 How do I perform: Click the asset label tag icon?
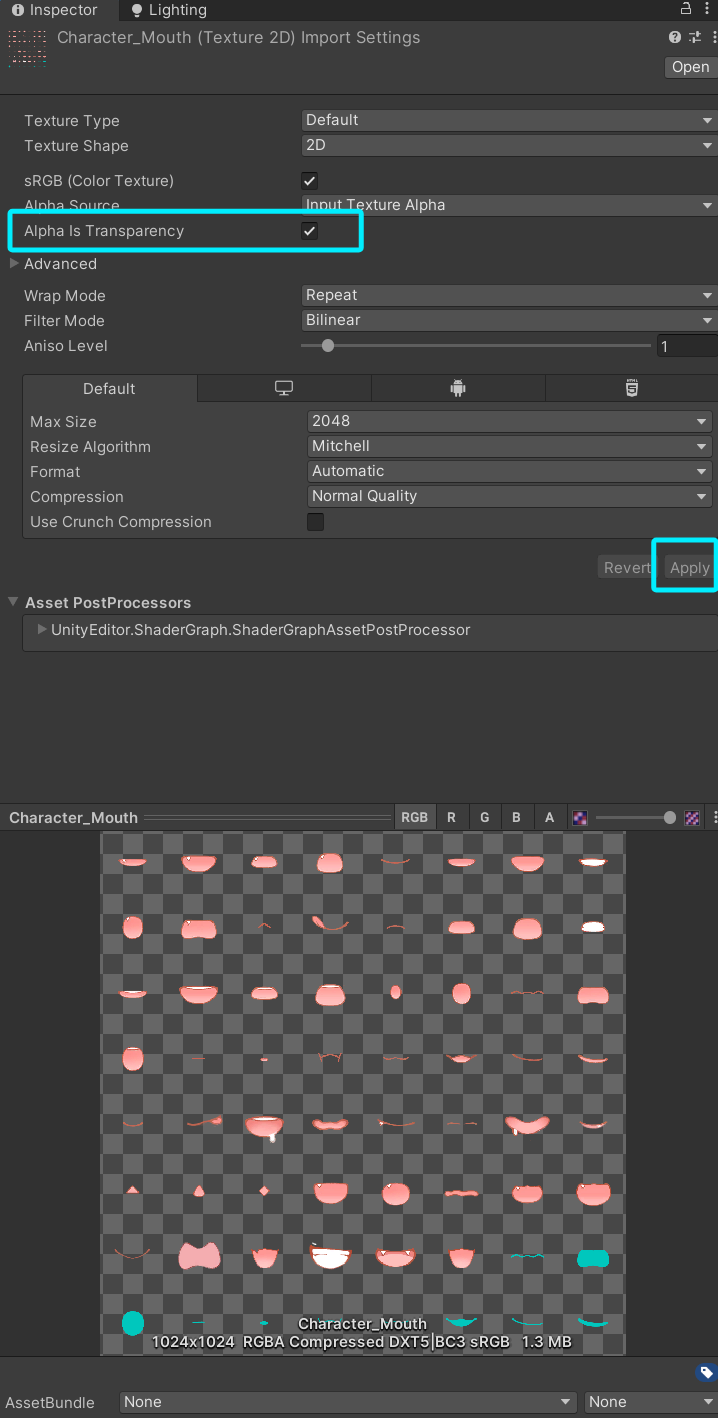click(706, 1373)
